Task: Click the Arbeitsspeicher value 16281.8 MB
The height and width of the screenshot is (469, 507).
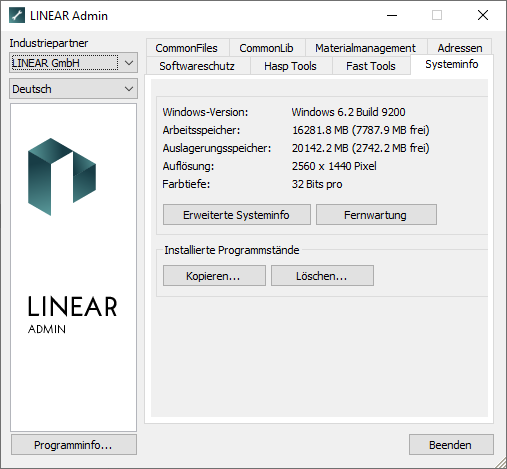Action: tap(361, 130)
